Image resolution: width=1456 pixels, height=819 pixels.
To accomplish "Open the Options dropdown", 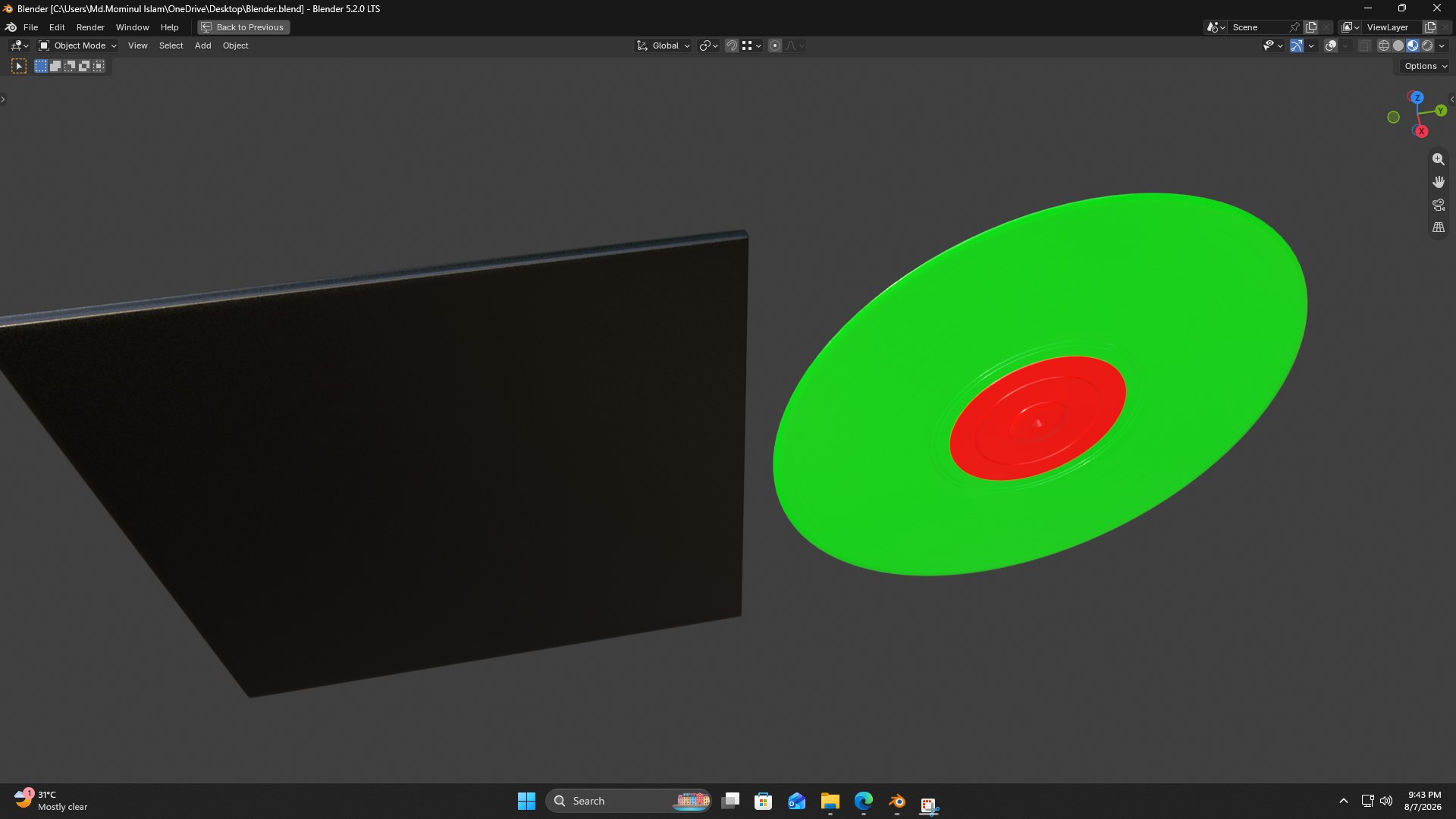I will coord(1426,67).
